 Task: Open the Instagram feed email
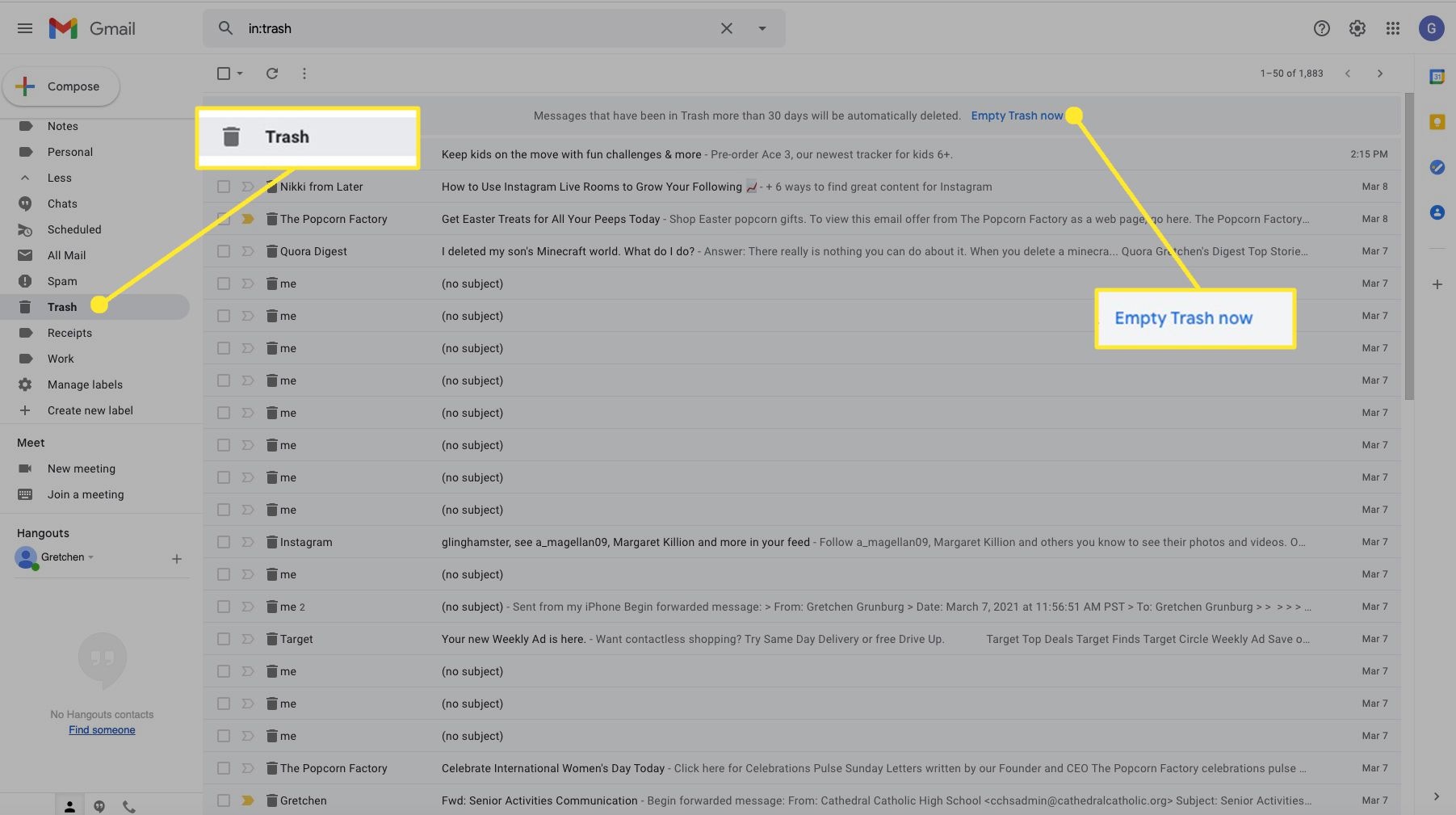pyautogui.click(x=802, y=542)
